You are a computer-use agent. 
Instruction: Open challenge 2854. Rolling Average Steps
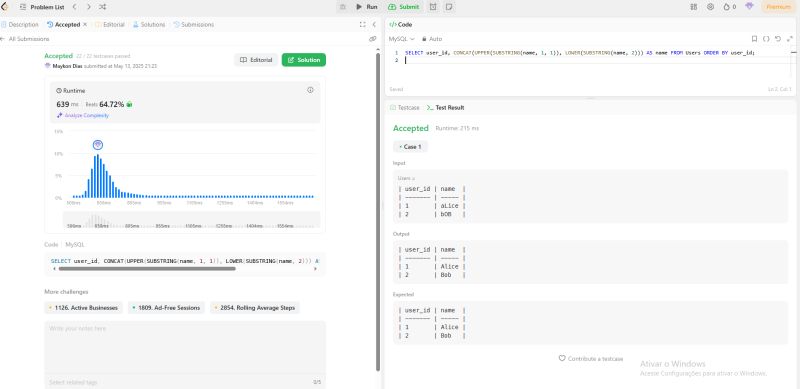point(255,308)
